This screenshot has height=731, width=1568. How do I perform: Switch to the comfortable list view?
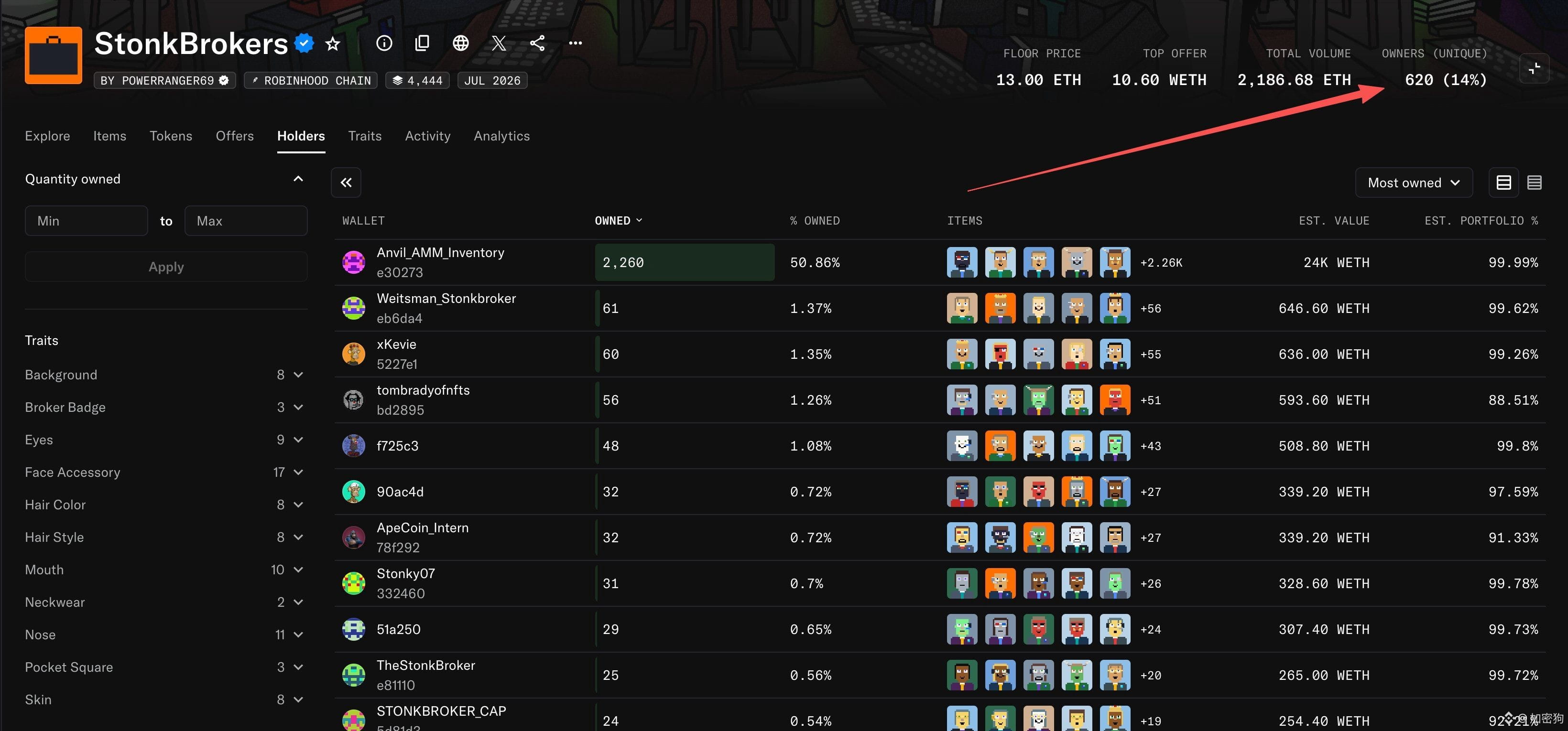1503,183
